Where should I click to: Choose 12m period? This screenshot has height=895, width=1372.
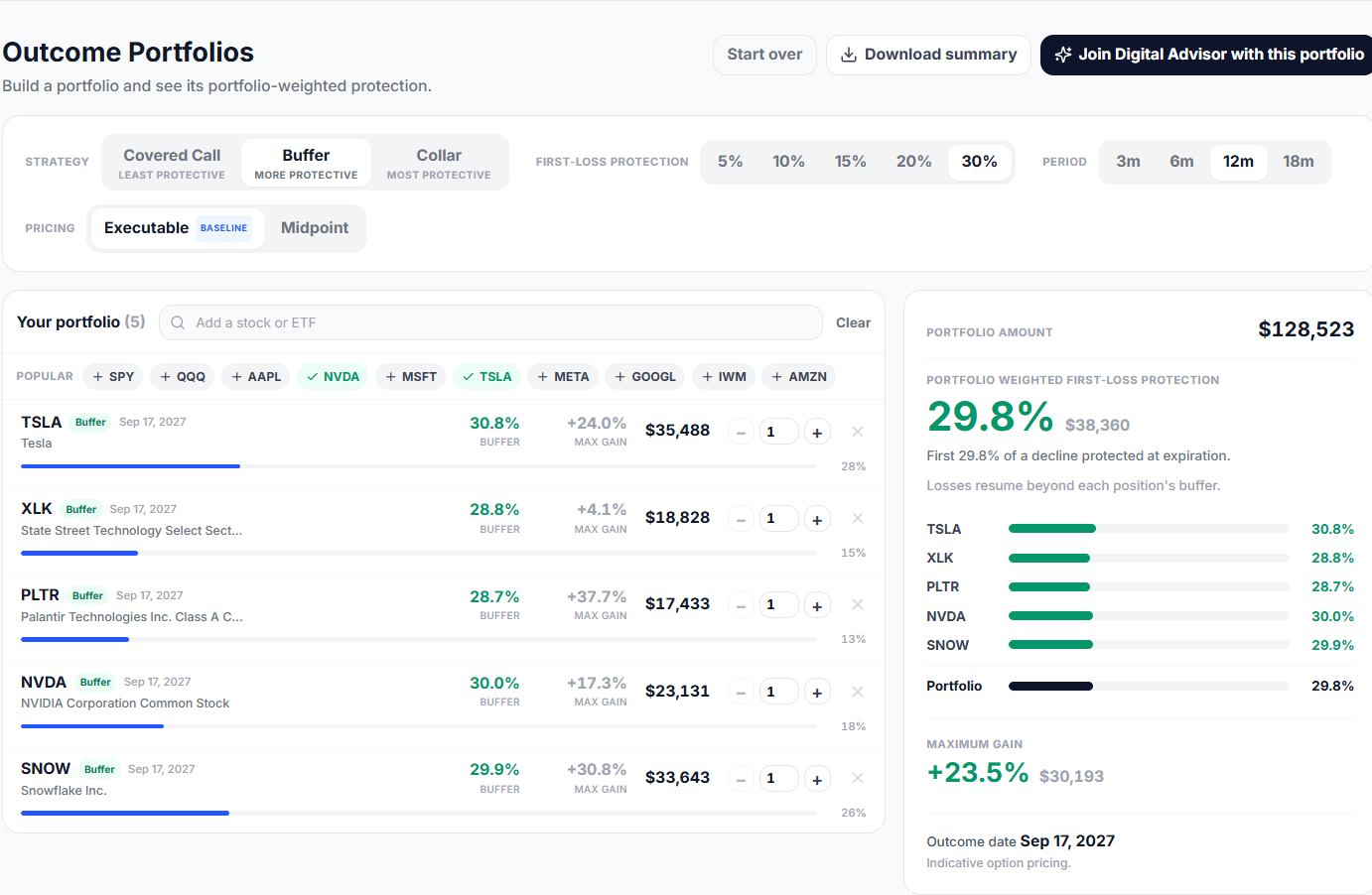point(1239,162)
